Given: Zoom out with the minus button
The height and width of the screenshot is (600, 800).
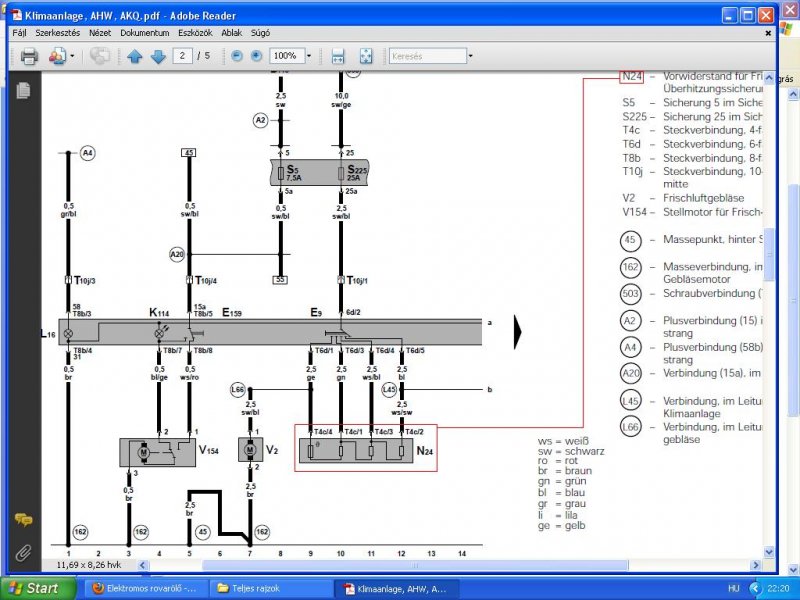Looking at the screenshot, I should point(237,56).
